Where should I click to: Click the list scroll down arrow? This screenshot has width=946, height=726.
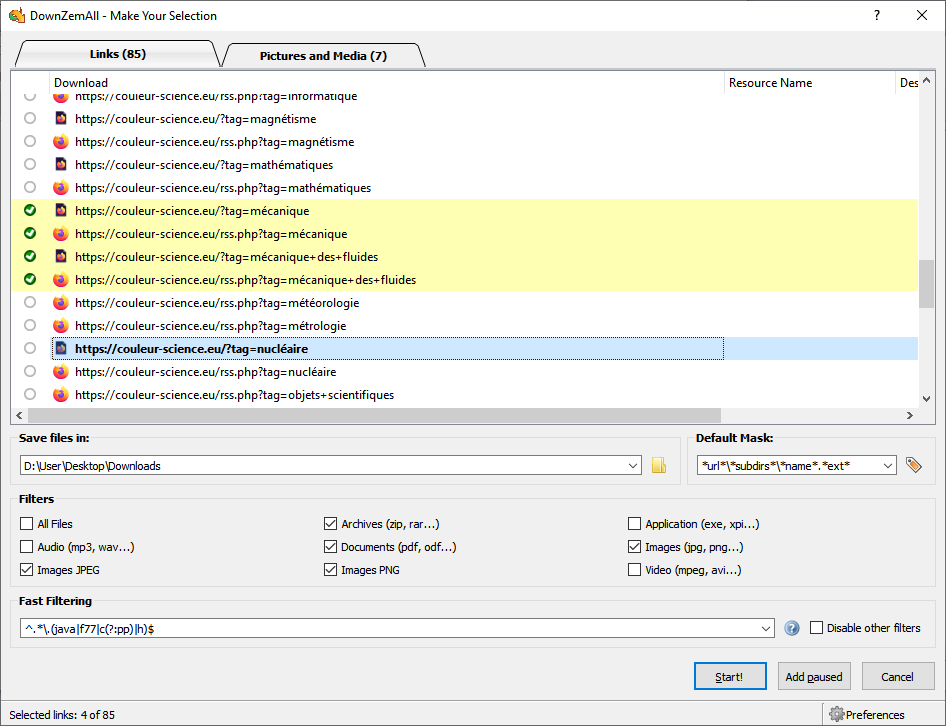[926, 398]
